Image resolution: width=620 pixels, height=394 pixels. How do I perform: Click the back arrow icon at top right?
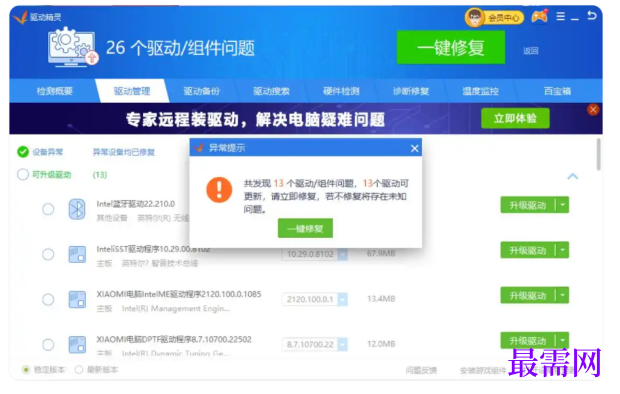point(592,16)
